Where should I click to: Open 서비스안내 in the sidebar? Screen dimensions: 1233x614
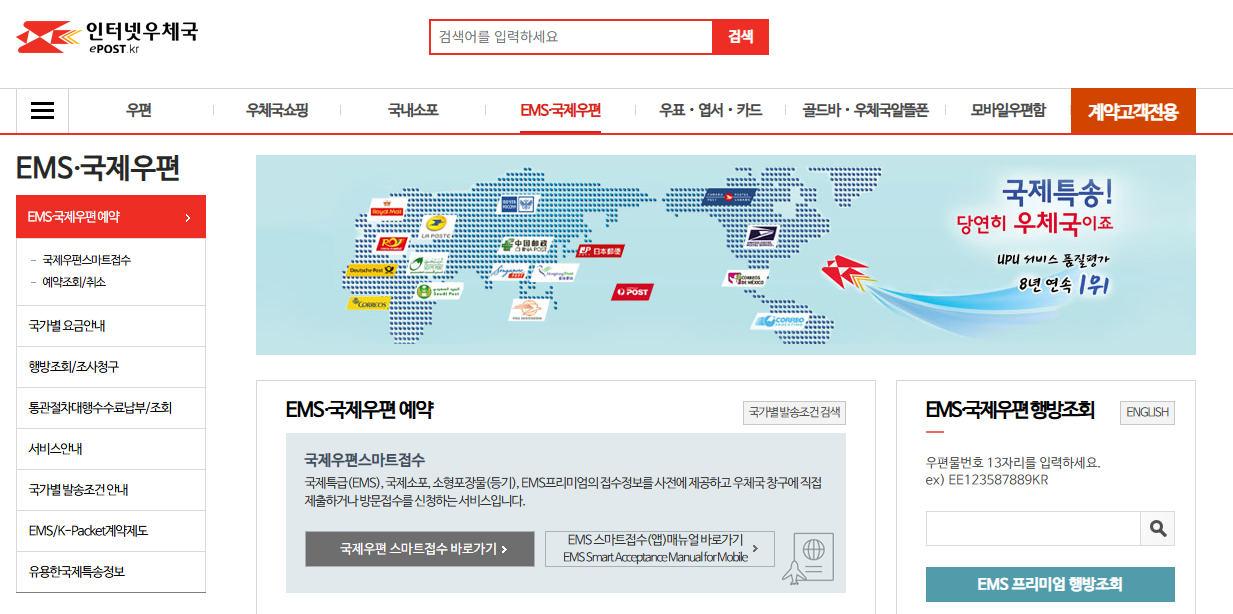coord(111,449)
